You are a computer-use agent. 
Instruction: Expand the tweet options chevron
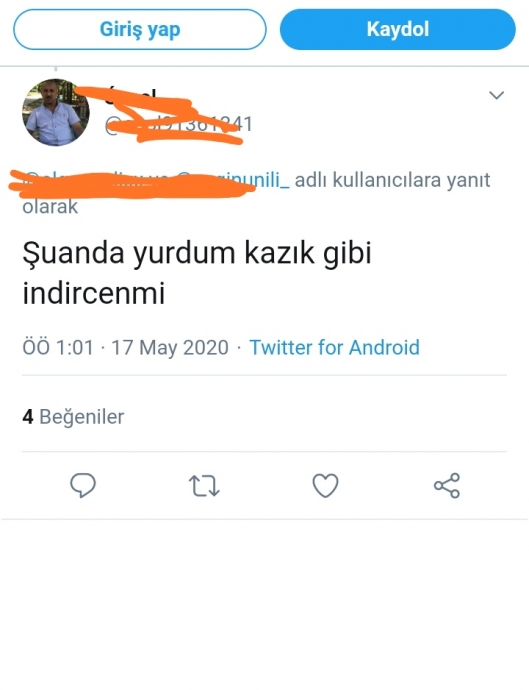(496, 95)
